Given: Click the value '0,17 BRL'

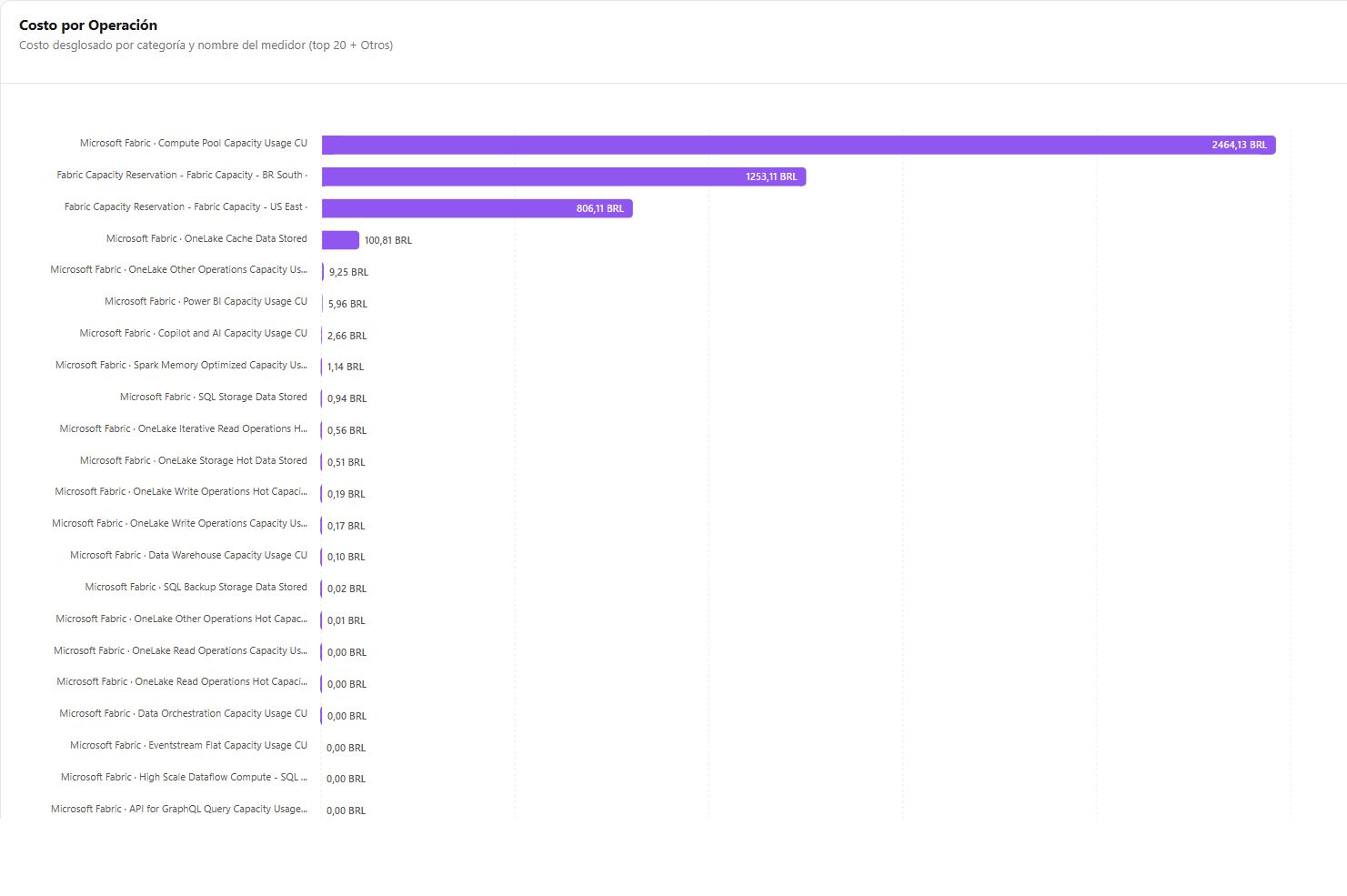Looking at the screenshot, I should 346,527.
